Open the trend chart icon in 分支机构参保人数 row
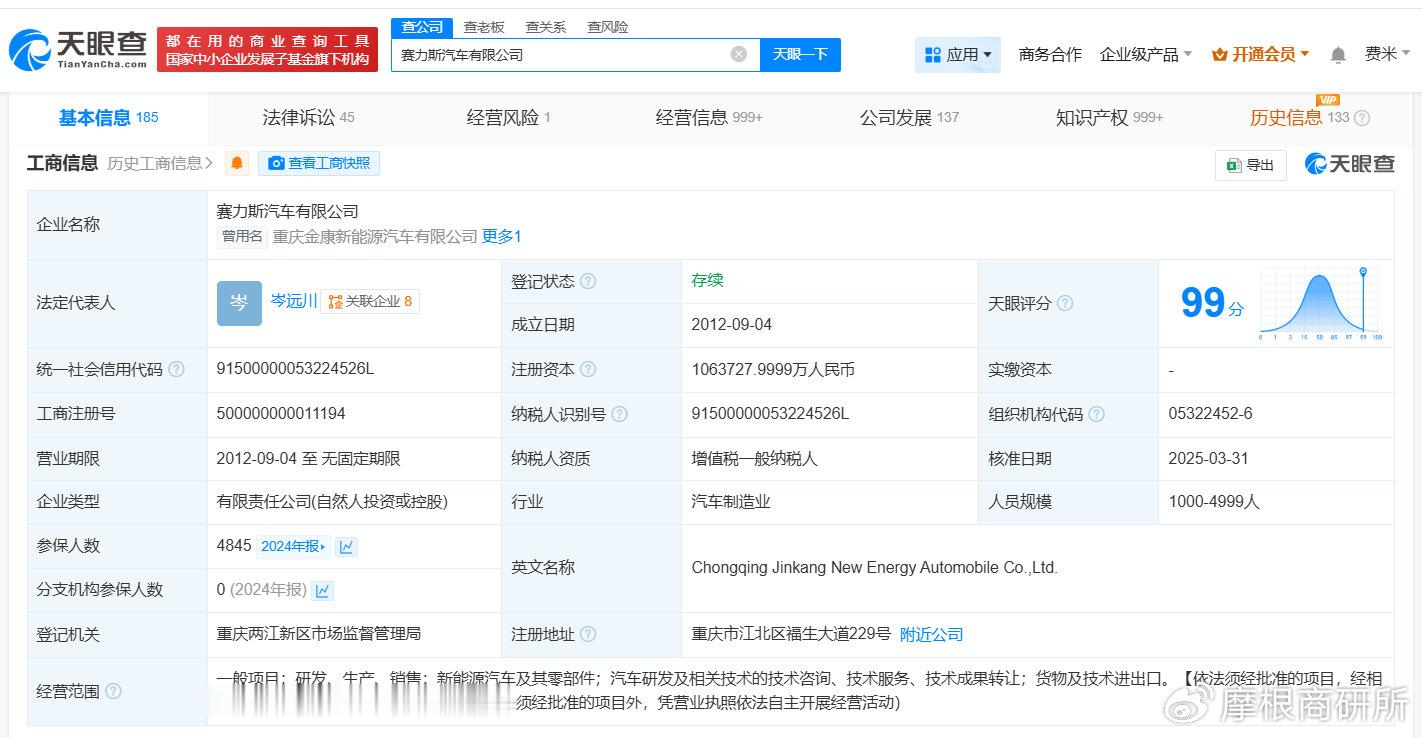The width and height of the screenshot is (1422, 738). coord(322,590)
